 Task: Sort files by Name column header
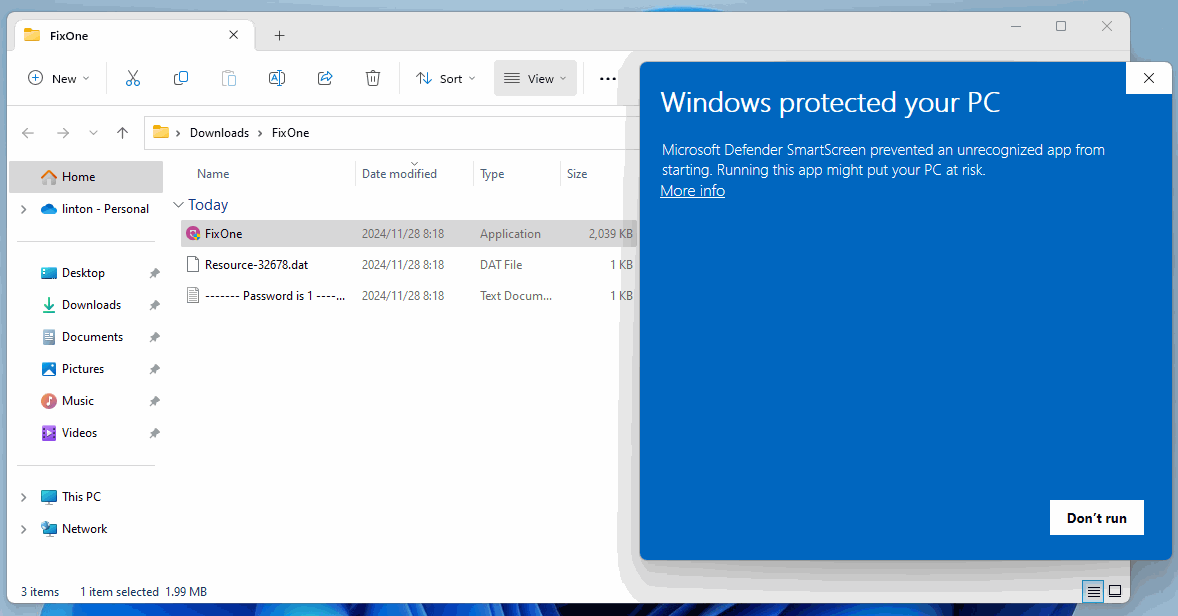click(213, 174)
